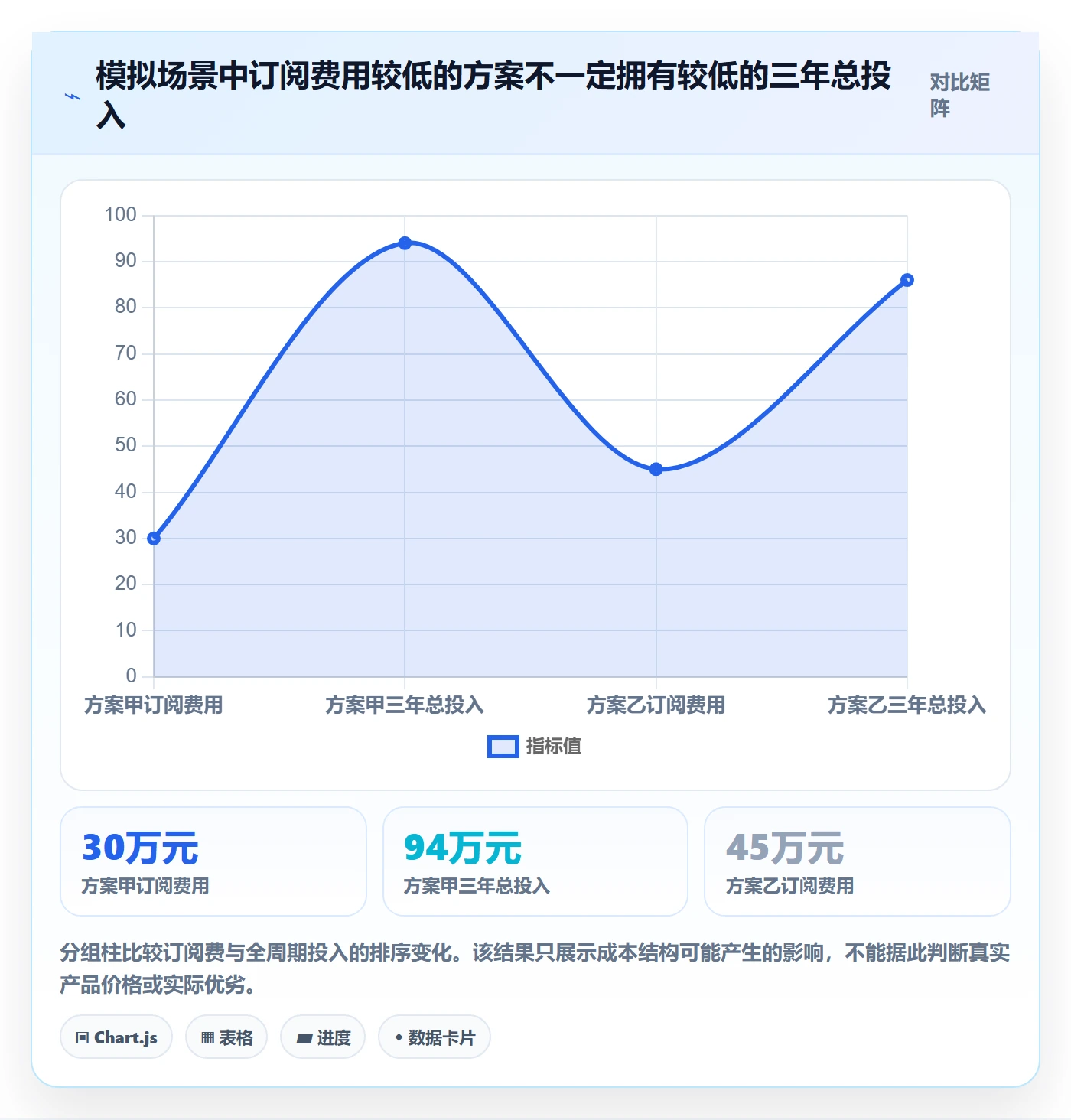Click the description paragraph starting 分组柱比较
The image size is (1071, 1120).
pos(535,969)
